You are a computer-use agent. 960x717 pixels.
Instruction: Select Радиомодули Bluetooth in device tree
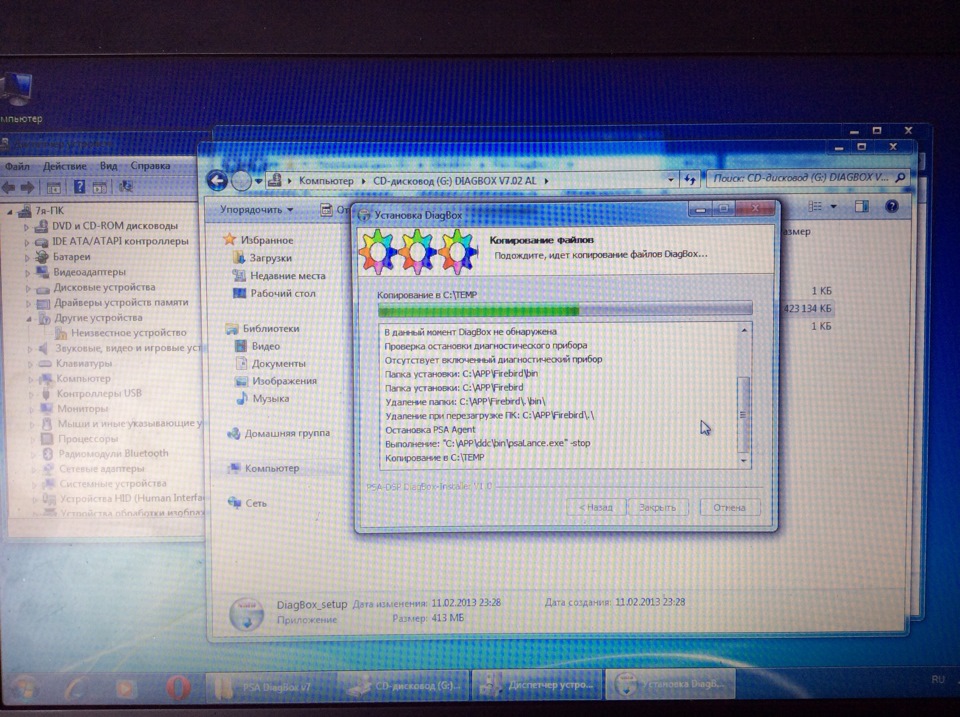tap(113, 454)
